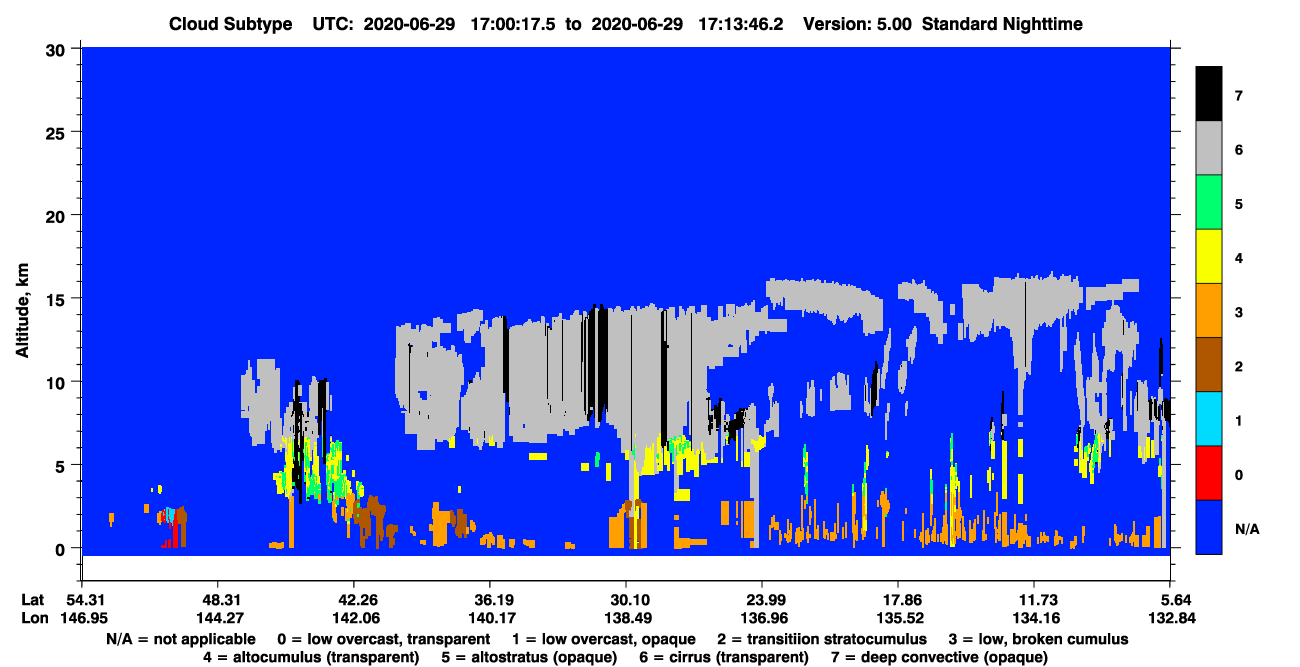Click legend text '3 = low, broken cumulus'
The width and height of the screenshot is (1300, 667).
[x=1039, y=639]
